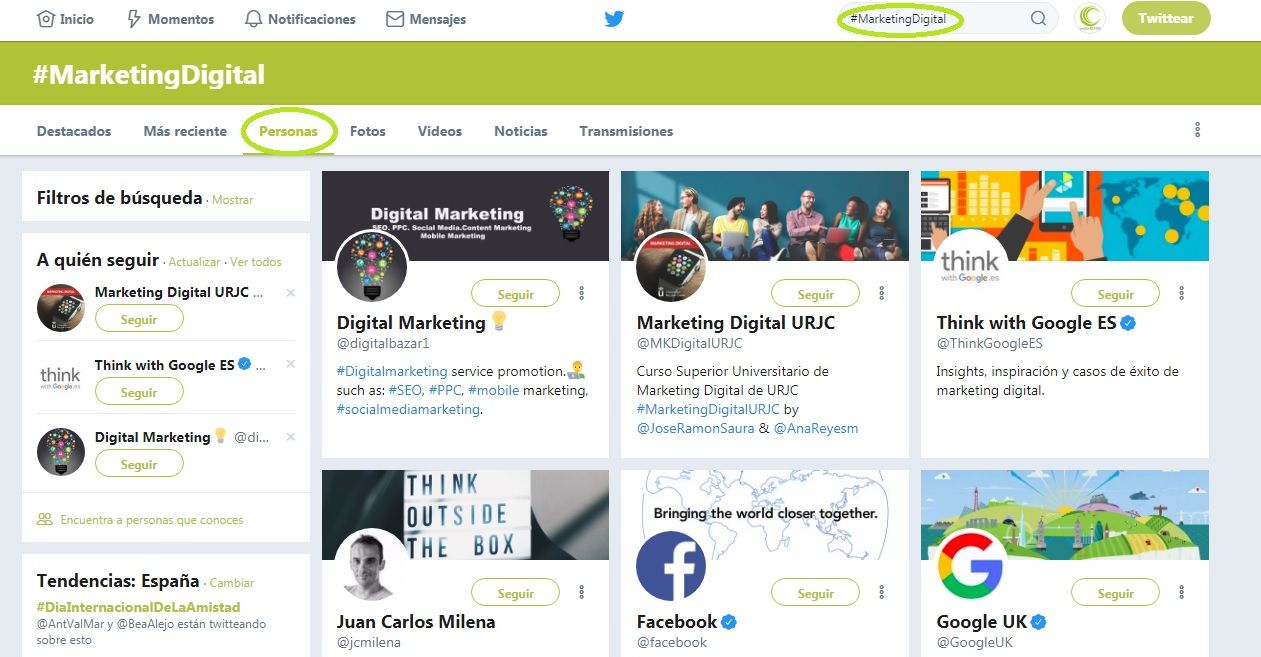Dismiss Marketing Digital URJC follow suggestion
Image resolution: width=1261 pixels, height=657 pixels.
coord(290,293)
